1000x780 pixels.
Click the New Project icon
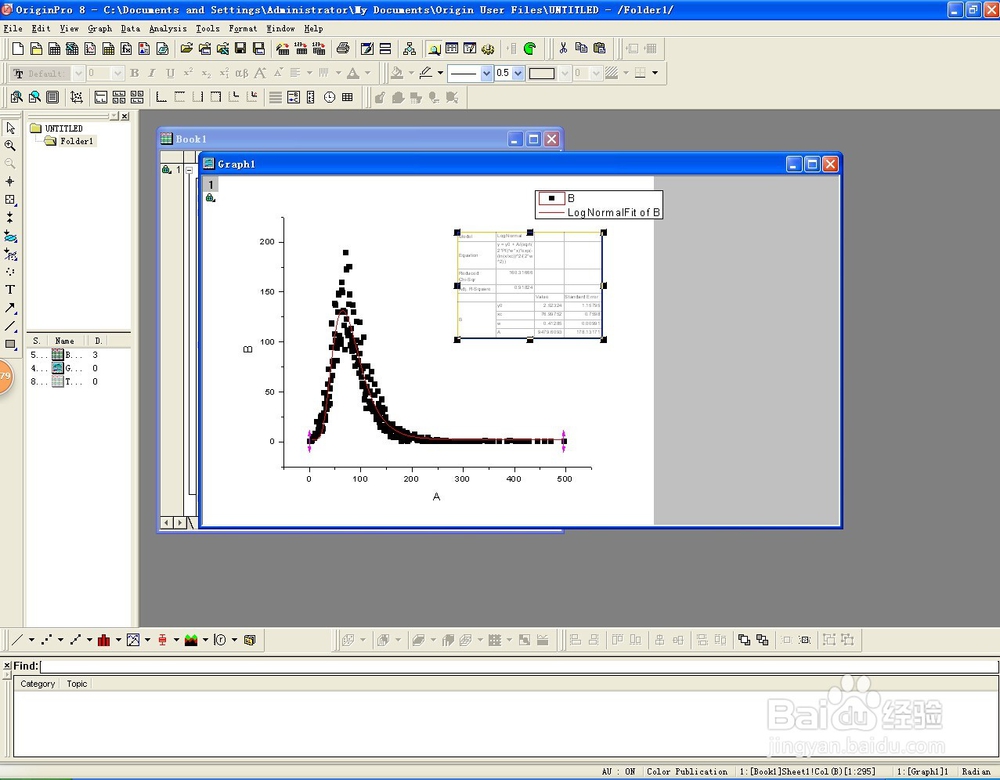point(18,48)
